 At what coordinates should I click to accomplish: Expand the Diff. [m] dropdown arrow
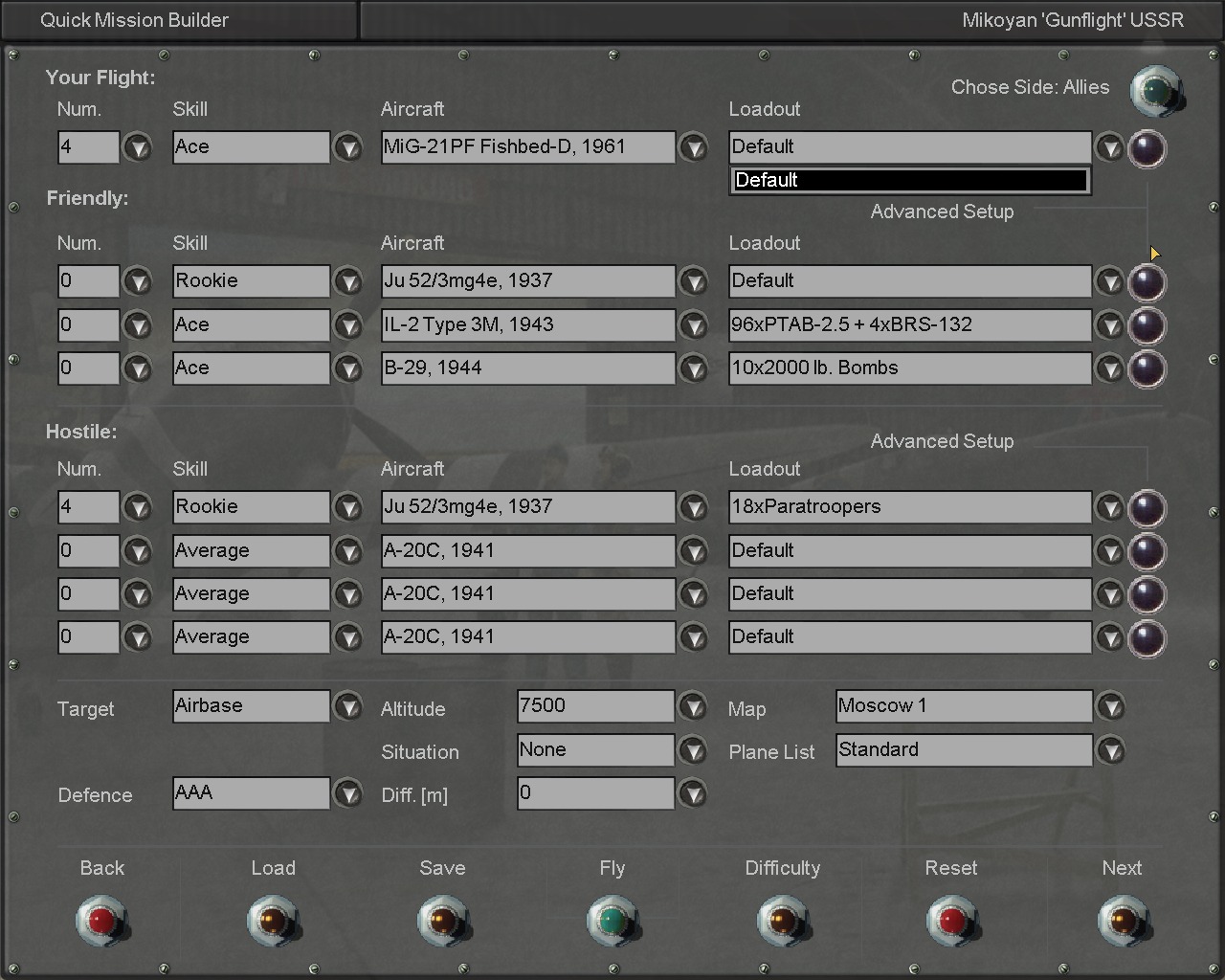(693, 793)
